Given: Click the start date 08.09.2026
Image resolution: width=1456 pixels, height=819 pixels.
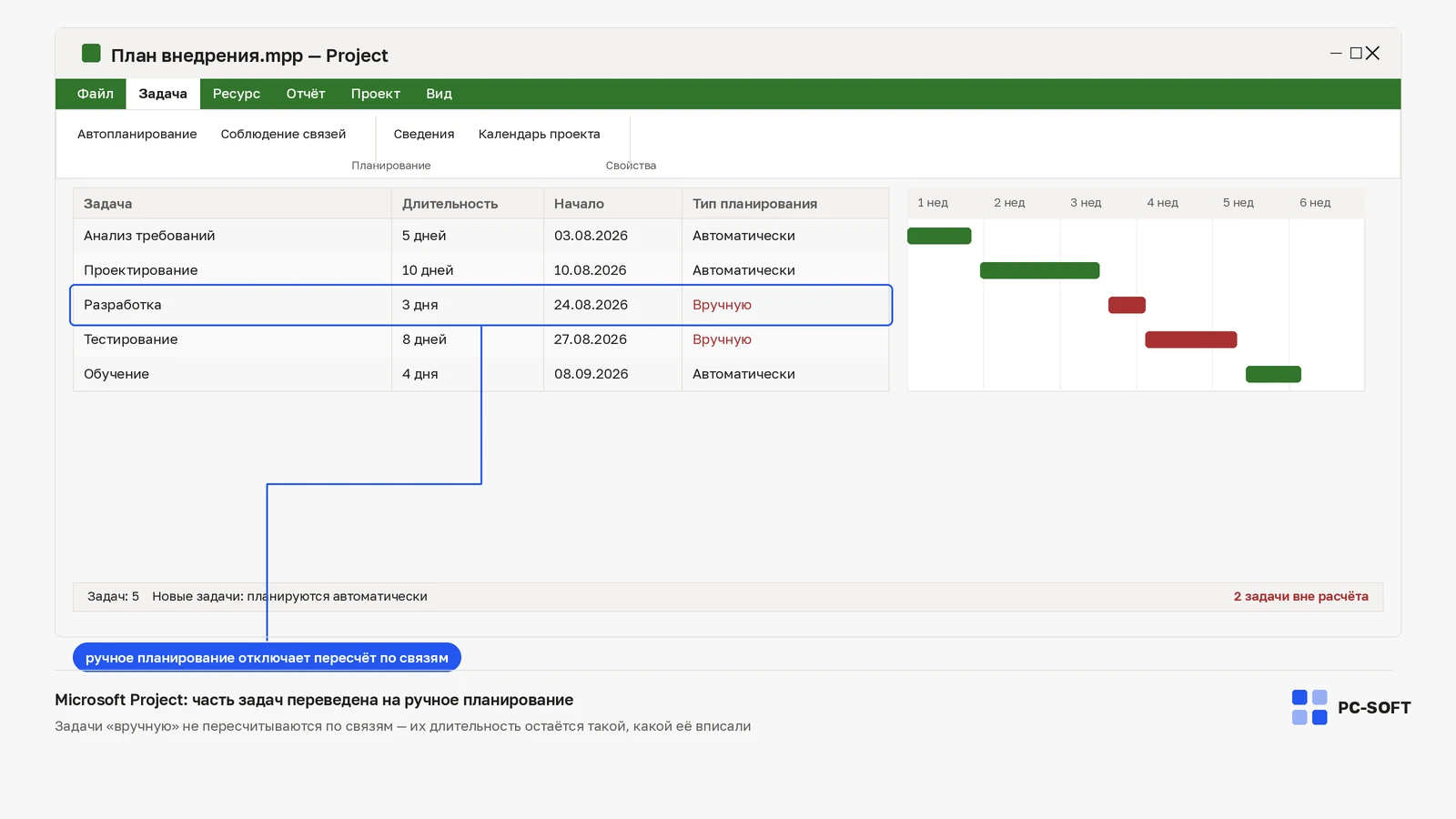Looking at the screenshot, I should click(x=591, y=374).
